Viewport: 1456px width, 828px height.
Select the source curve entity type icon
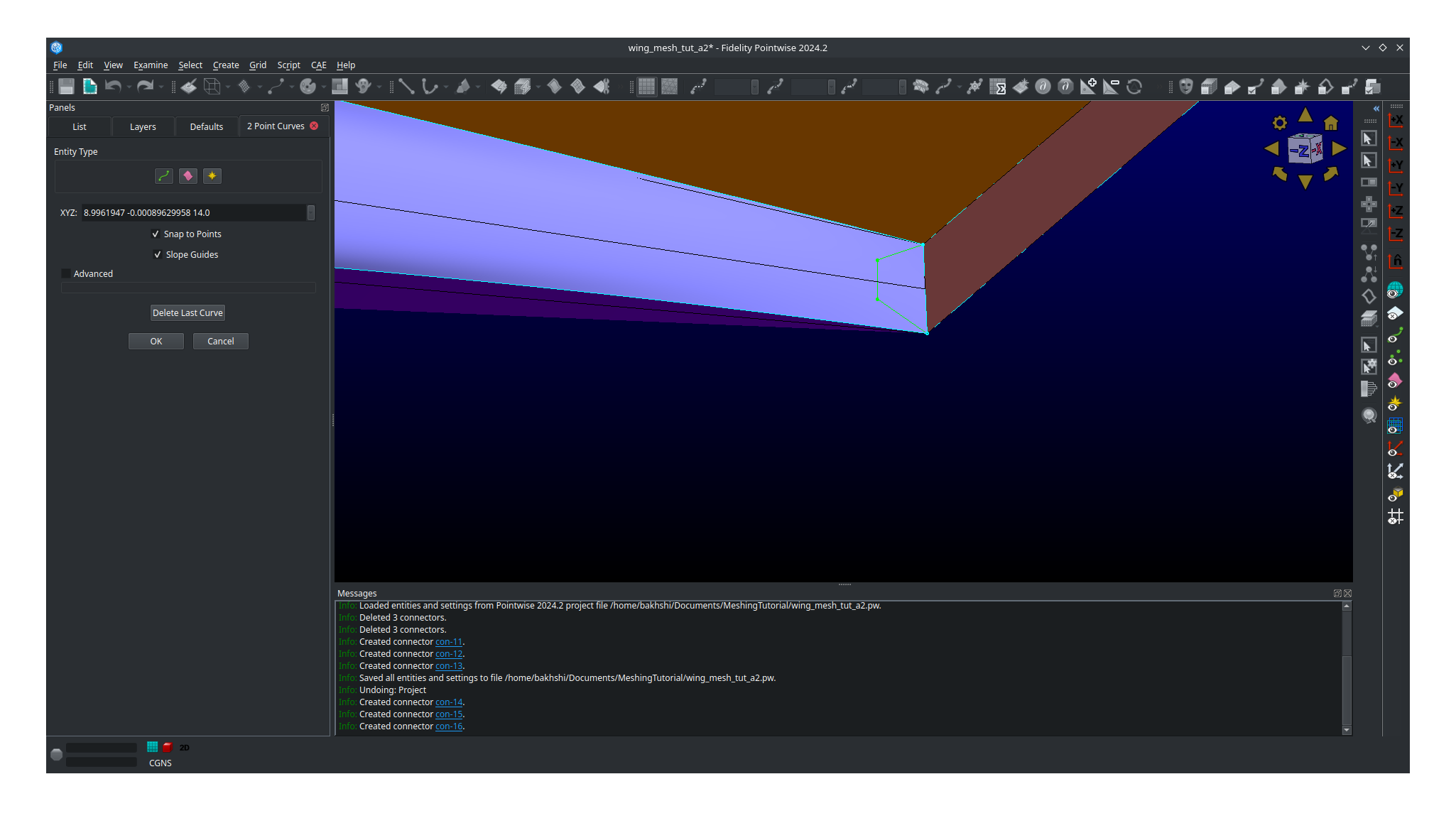tap(212, 175)
